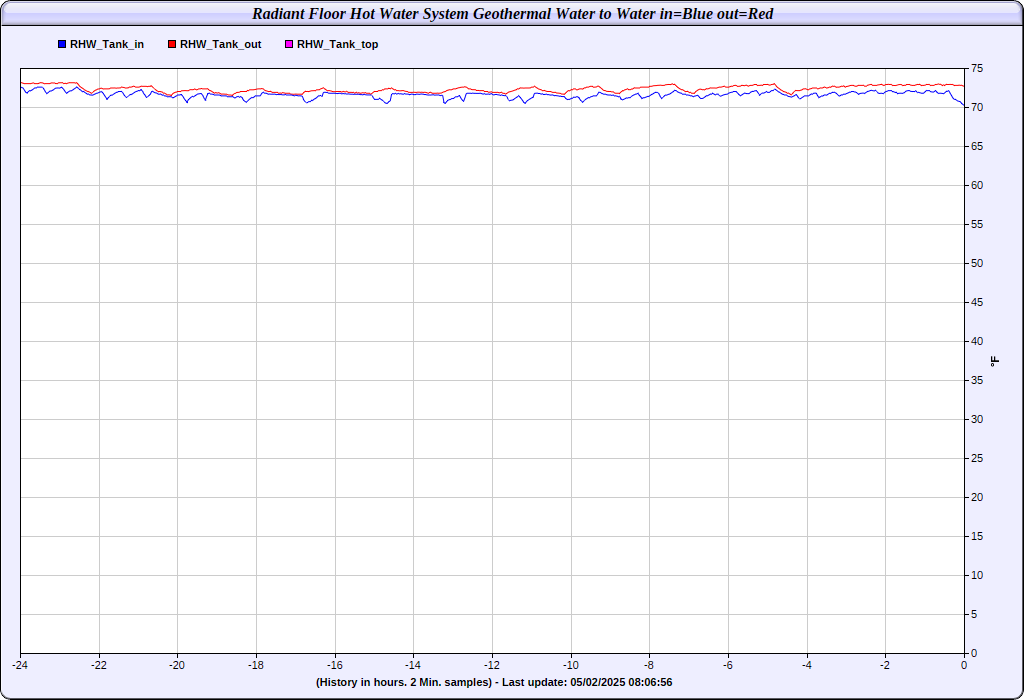Select the -22 hour x-axis label

coord(99,665)
